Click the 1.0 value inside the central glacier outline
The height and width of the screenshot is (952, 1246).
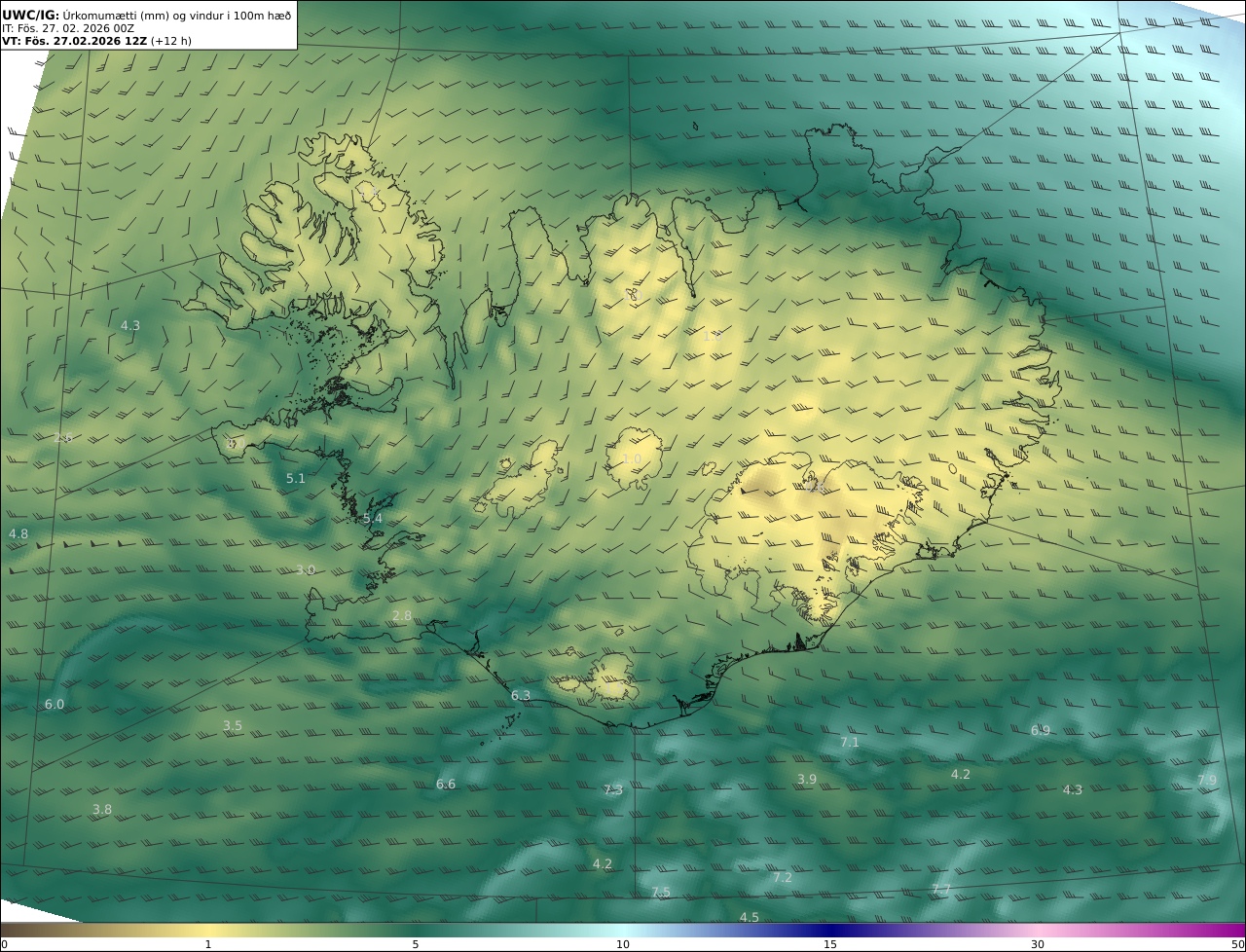point(632,458)
